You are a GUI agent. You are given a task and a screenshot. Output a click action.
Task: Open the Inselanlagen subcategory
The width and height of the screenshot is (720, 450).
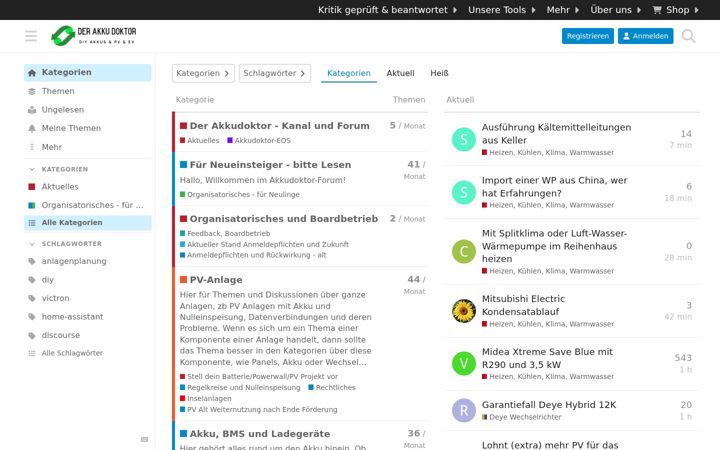(206, 399)
